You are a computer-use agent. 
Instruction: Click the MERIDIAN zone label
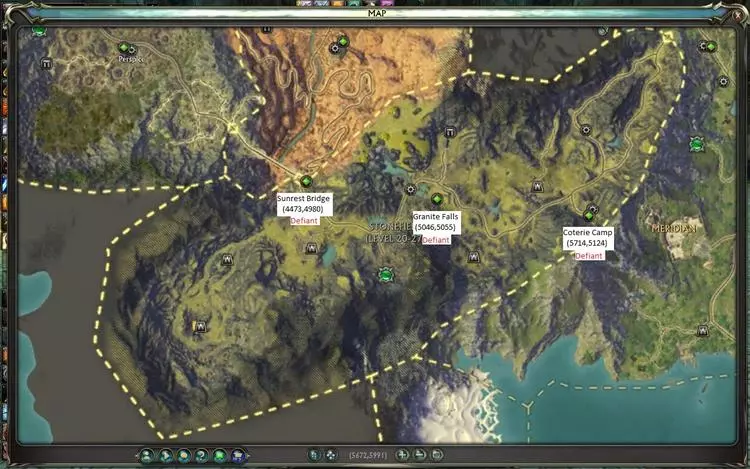click(673, 229)
